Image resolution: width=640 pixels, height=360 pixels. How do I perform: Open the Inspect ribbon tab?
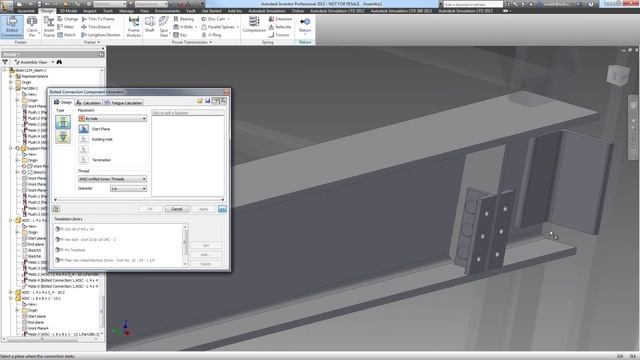[90, 11]
